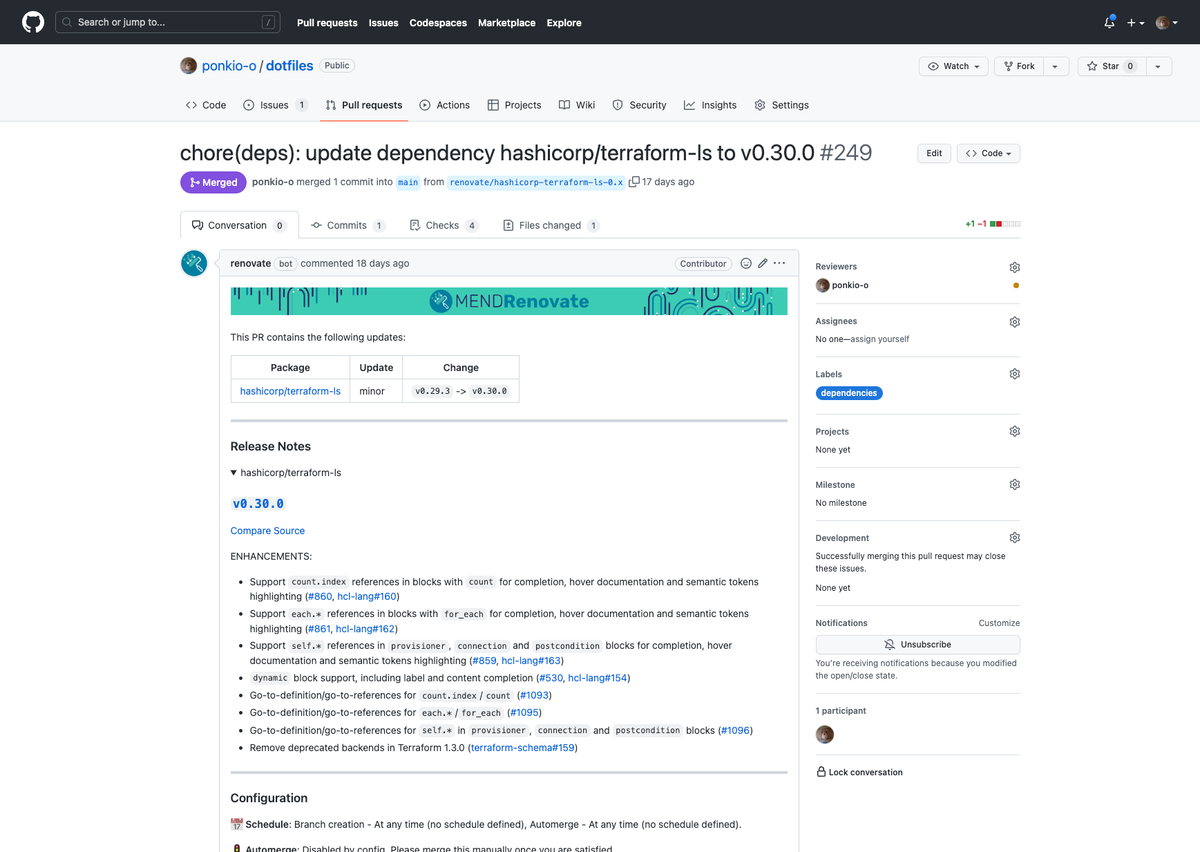
Task: Select the Conversation tab
Action: [237, 225]
